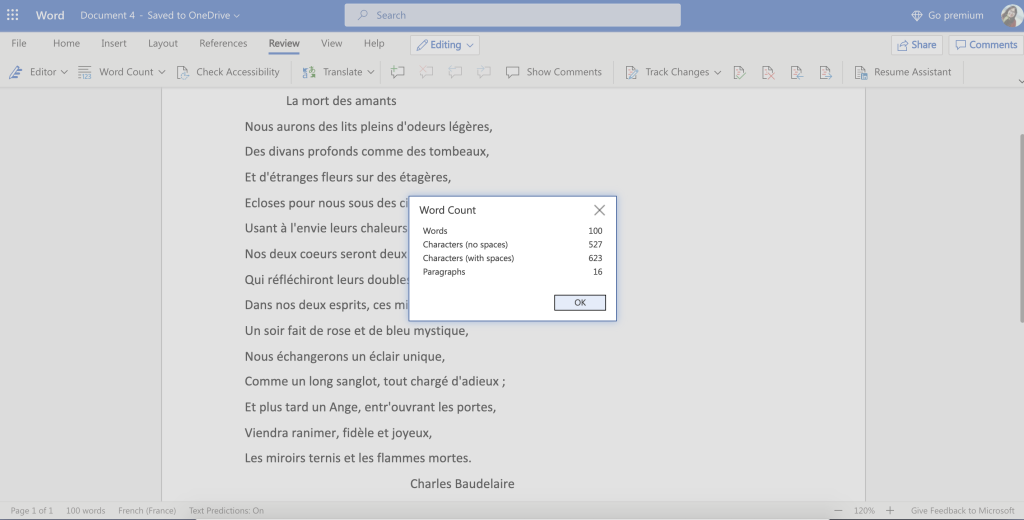Click the Search input field
This screenshot has width=1024, height=520.
(x=513, y=15)
